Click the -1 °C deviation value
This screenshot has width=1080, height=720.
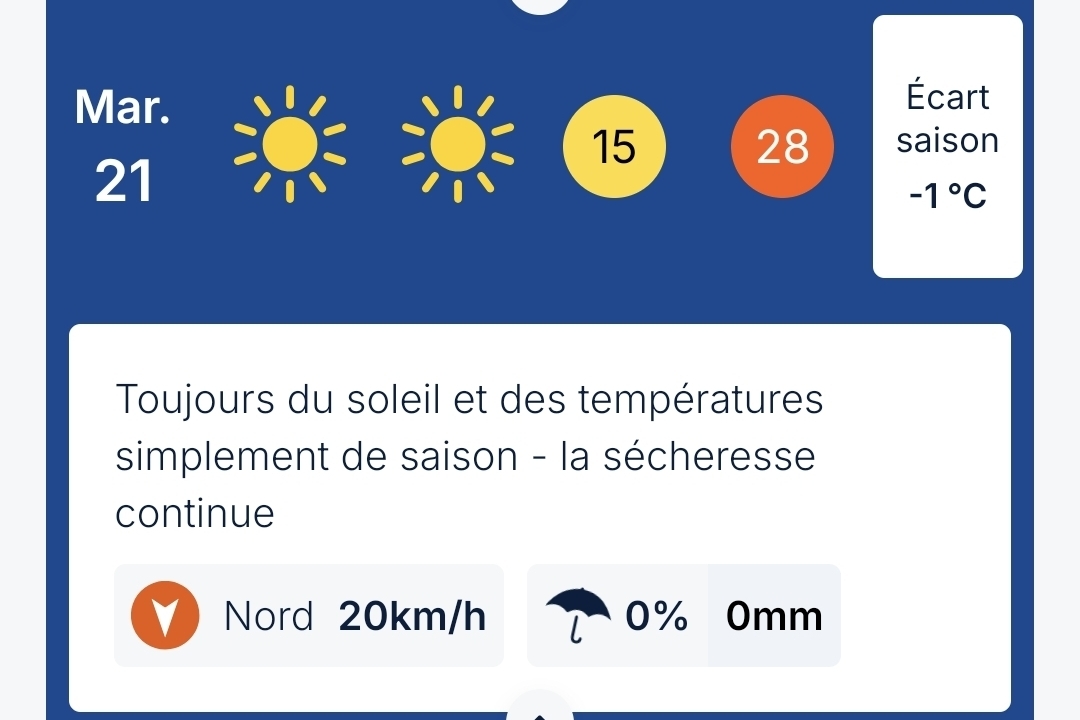pyautogui.click(x=948, y=196)
